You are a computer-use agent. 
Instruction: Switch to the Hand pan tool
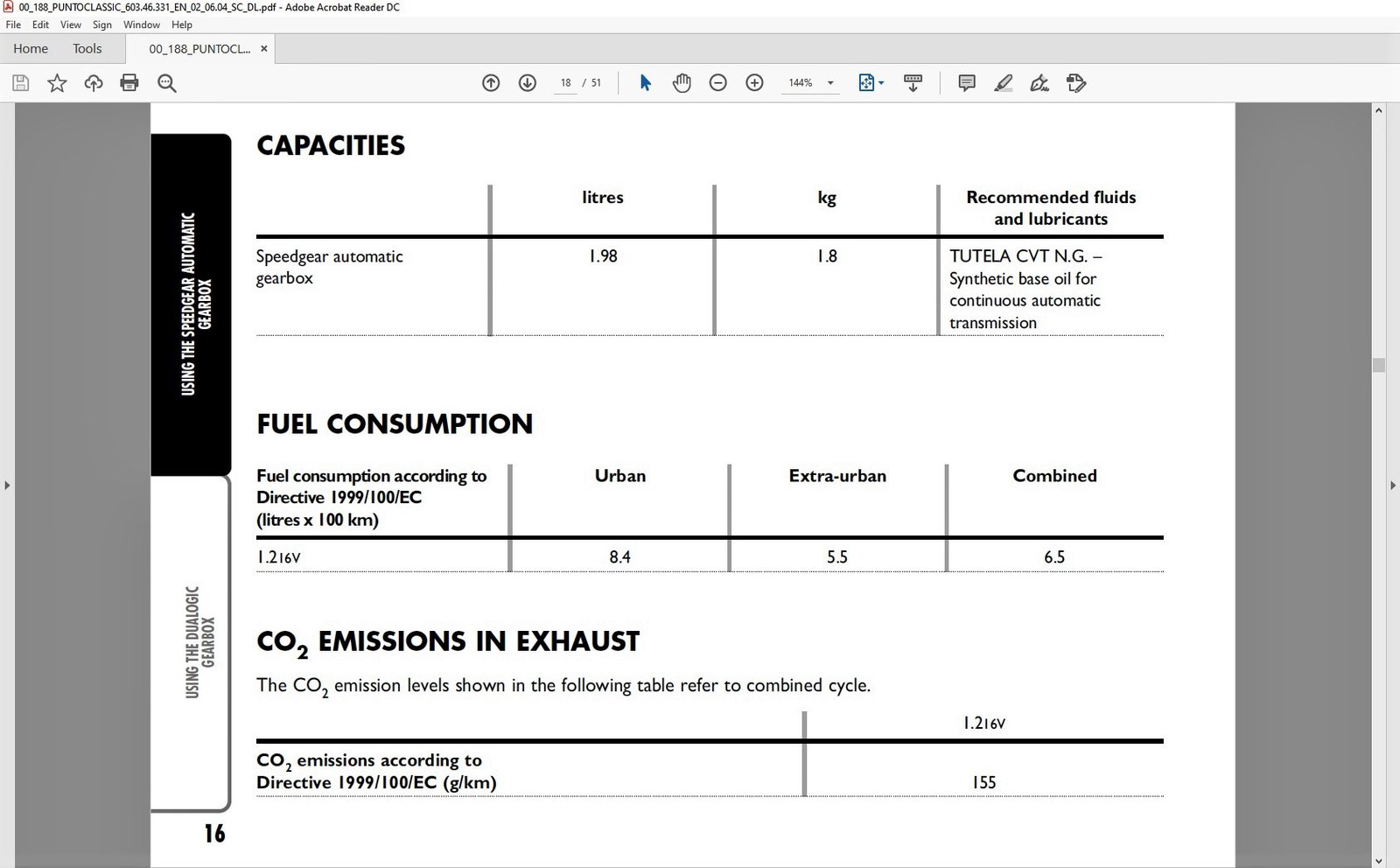click(682, 83)
